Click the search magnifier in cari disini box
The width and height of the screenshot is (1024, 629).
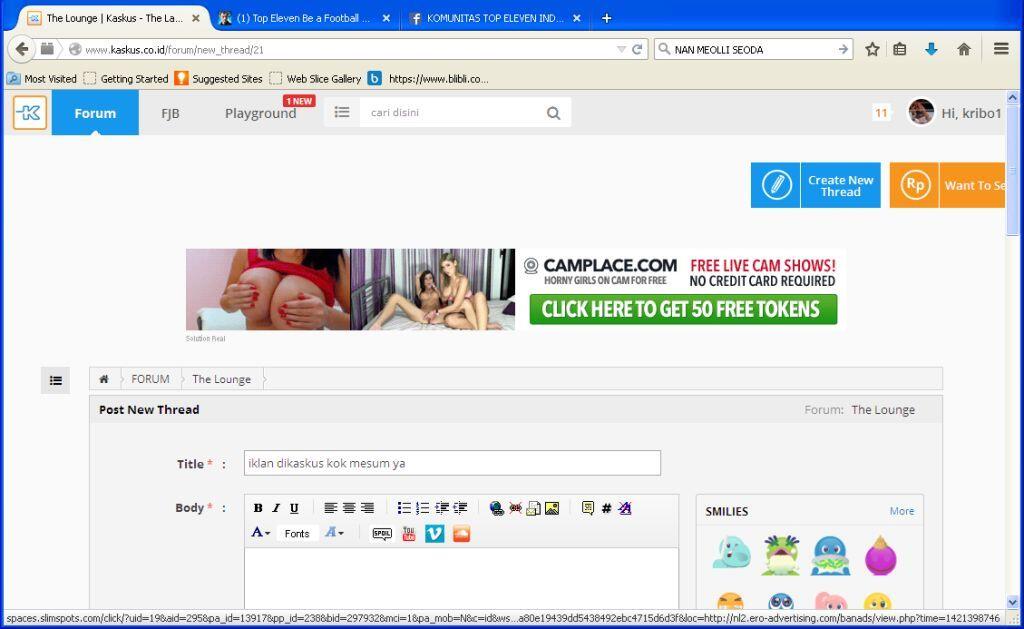tap(553, 113)
